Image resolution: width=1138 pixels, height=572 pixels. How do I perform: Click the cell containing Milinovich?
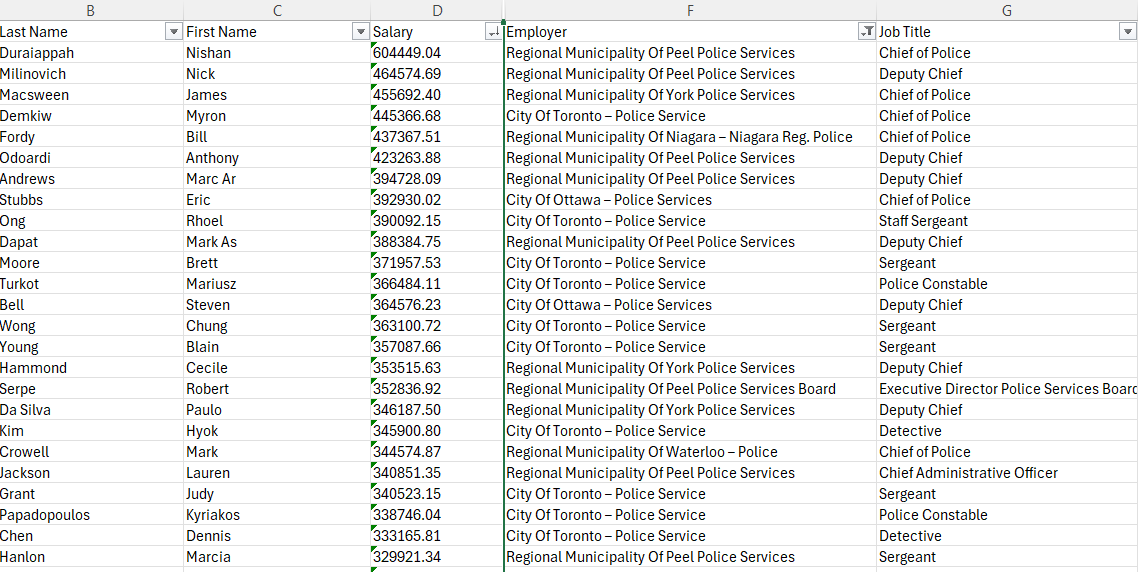pyautogui.click(x=91, y=73)
